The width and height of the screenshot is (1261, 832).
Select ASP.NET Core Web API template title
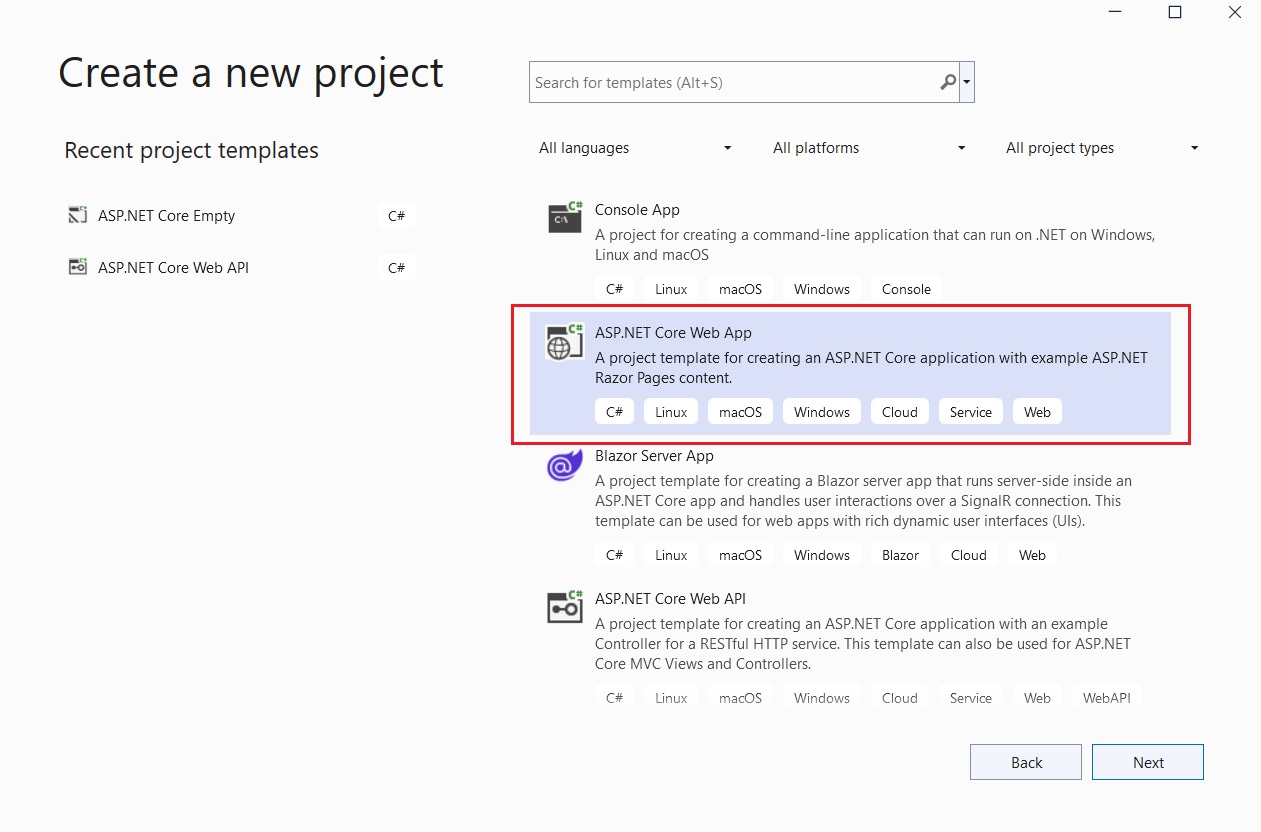pyautogui.click(x=670, y=599)
